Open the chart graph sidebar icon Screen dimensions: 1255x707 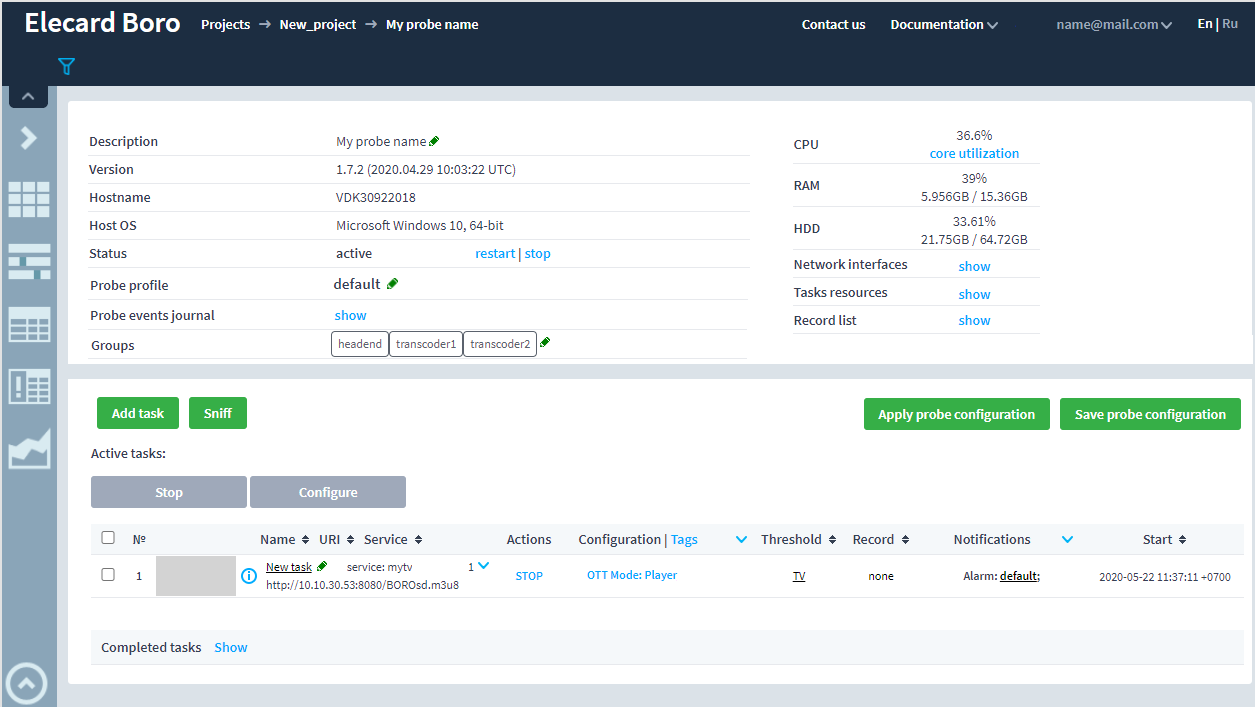tap(29, 449)
